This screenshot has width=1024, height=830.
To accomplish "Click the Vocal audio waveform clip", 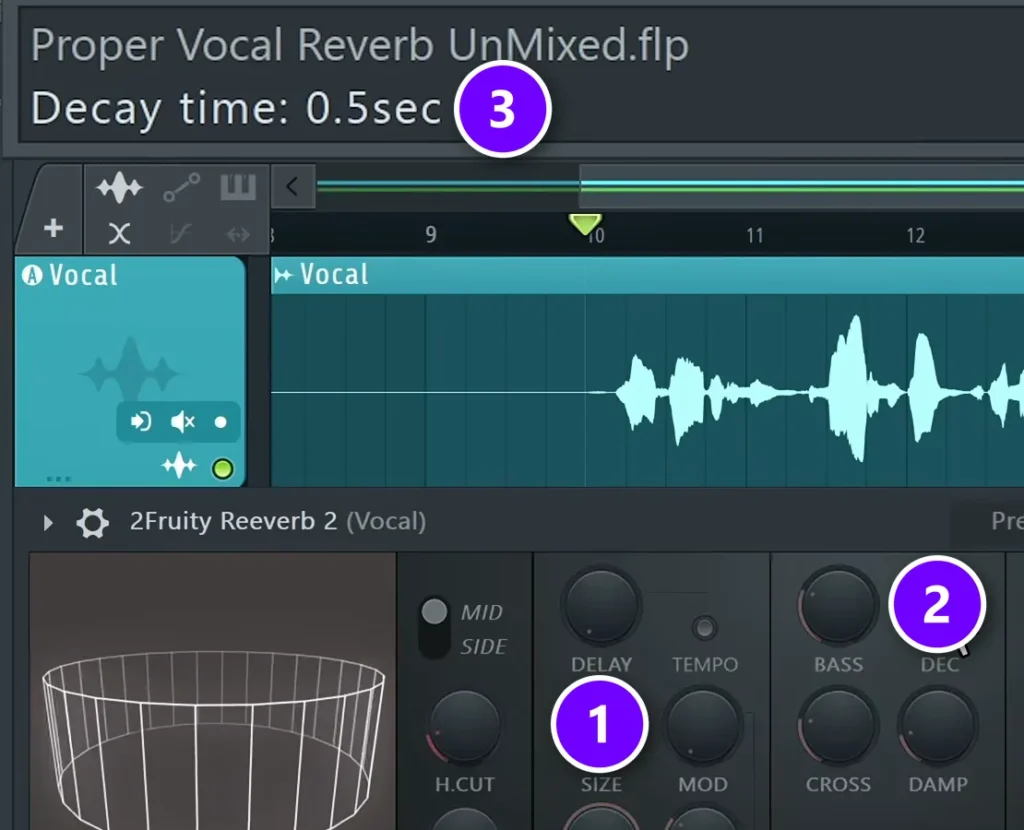I will [647, 391].
